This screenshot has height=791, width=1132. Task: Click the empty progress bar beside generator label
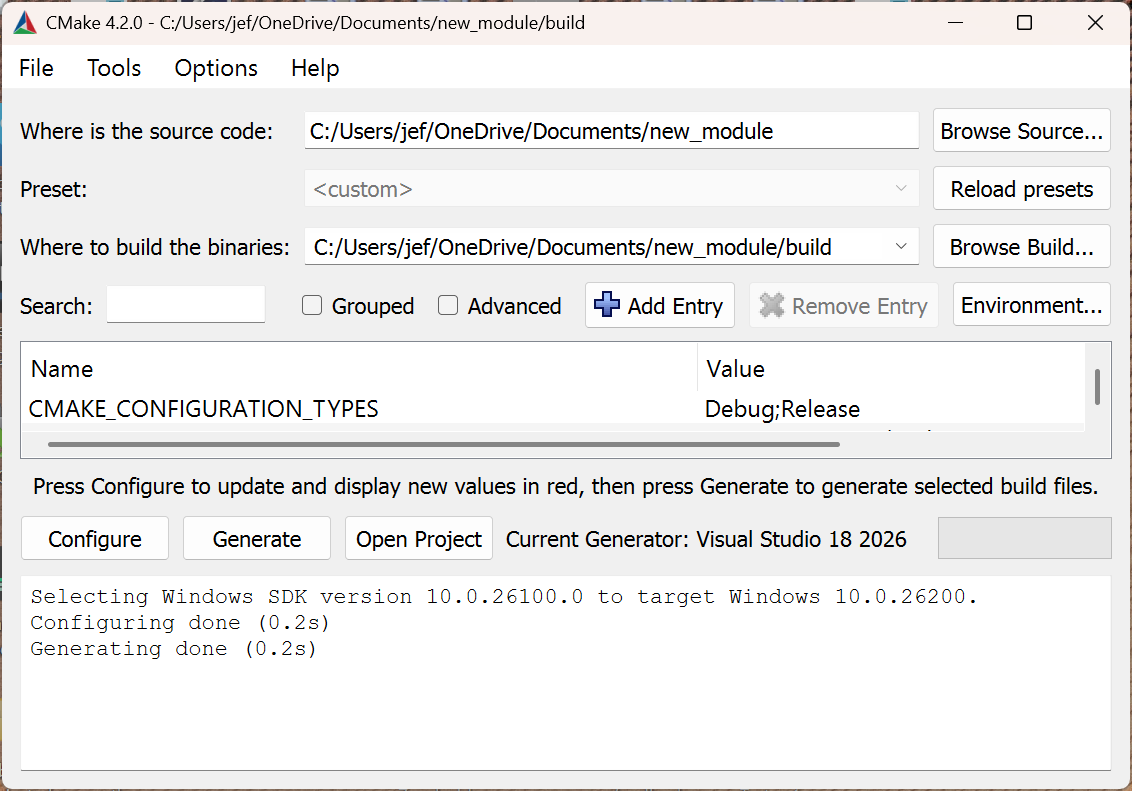[x=1024, y=538]
